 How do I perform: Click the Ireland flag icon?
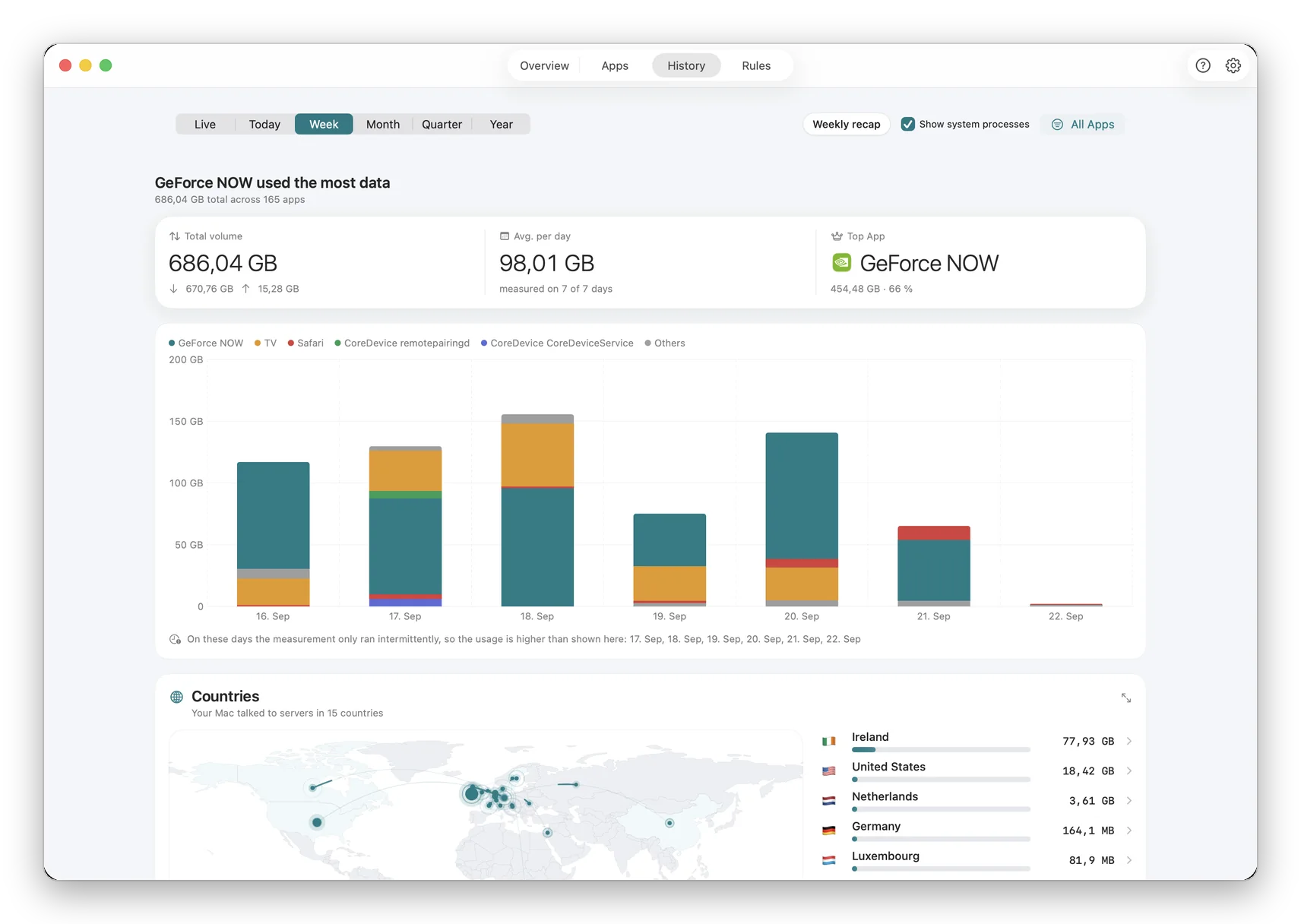pyautogui.click(x=829, y=741)
